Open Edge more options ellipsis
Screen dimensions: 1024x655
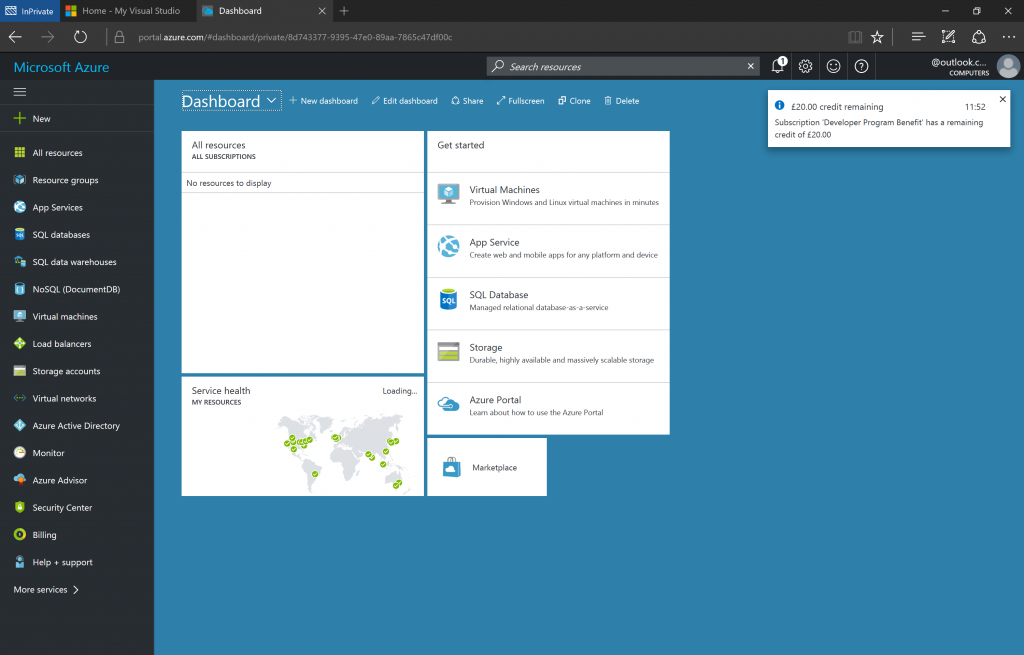pos(1008,37)
